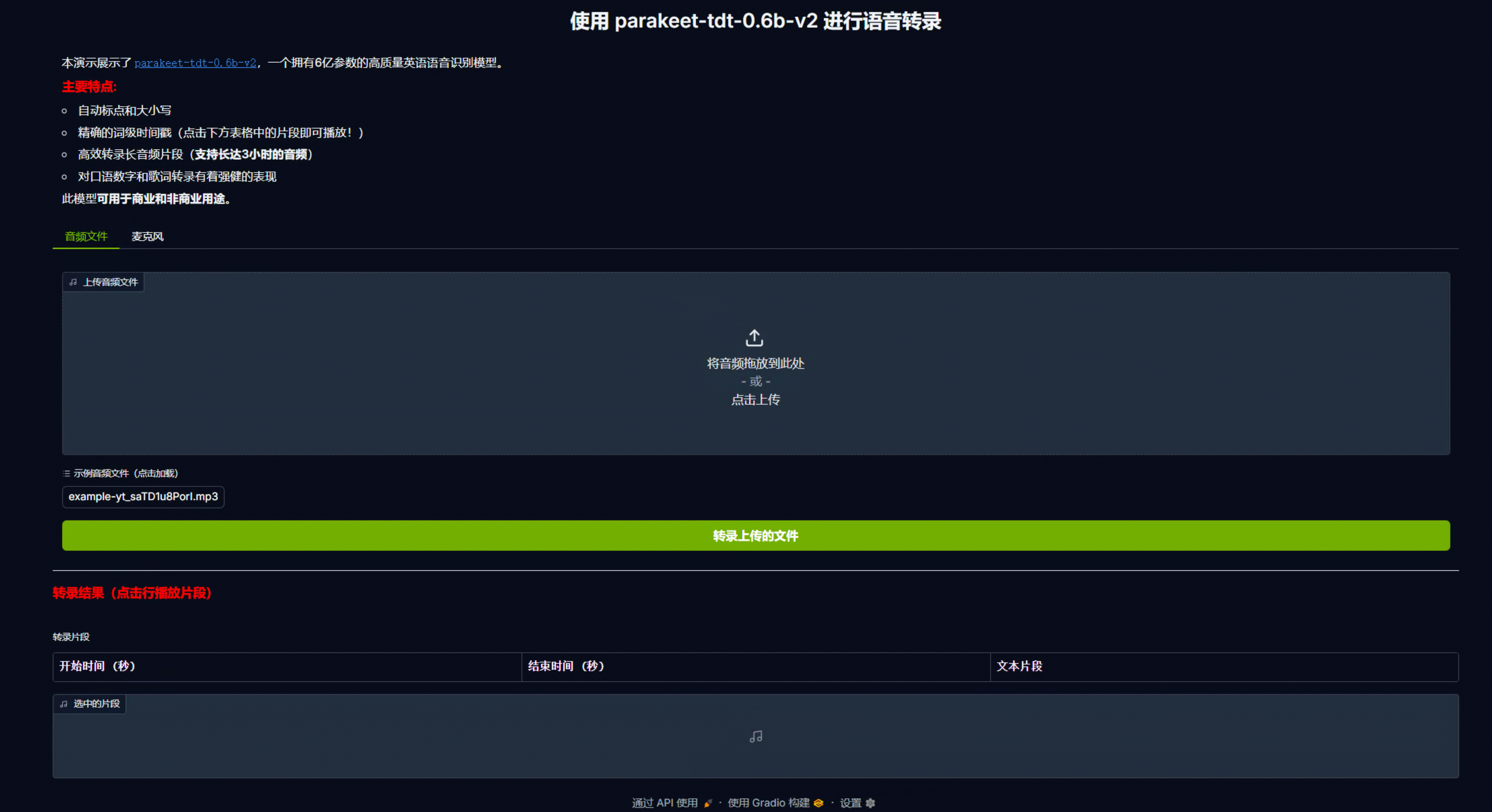Click music note icon beside 选中的片段 label
The height and width of the screenshot is (812, 1492).
[x=64, y=704]
